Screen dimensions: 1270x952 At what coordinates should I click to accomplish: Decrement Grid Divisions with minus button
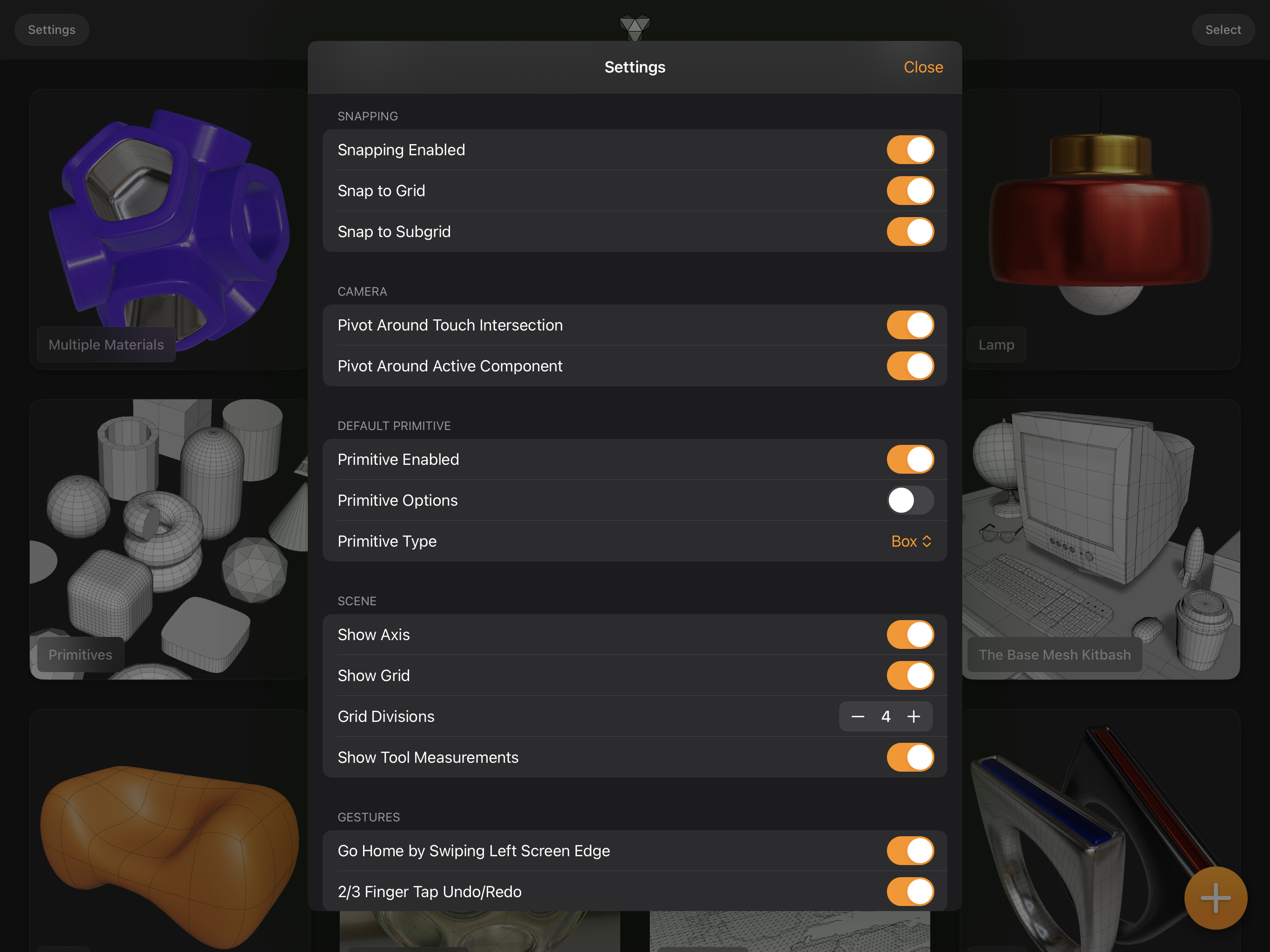(x=857, y=716)
